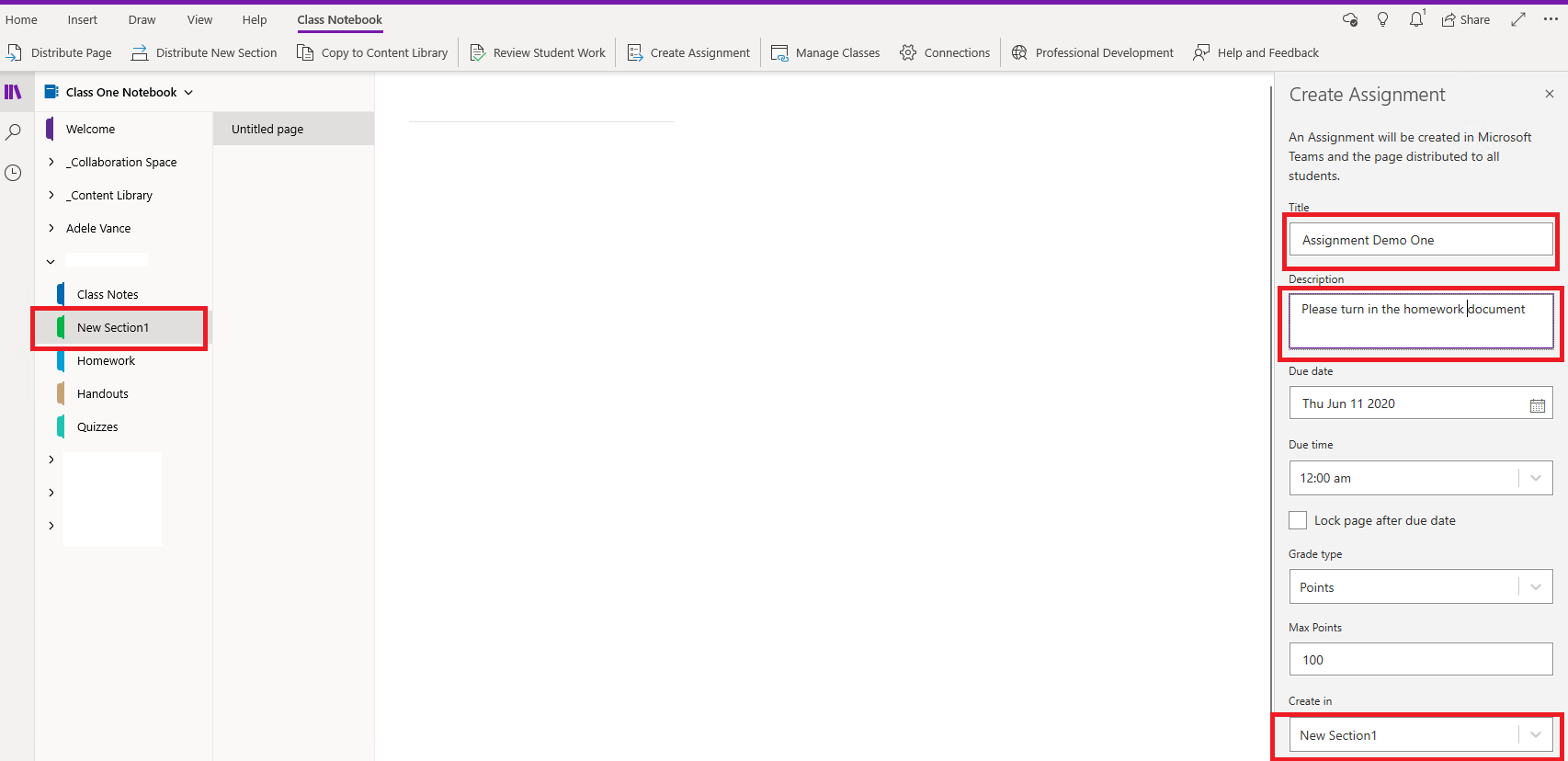Open the more options ellipsis menu
1568x761 pixels.
coord(1551,19)
